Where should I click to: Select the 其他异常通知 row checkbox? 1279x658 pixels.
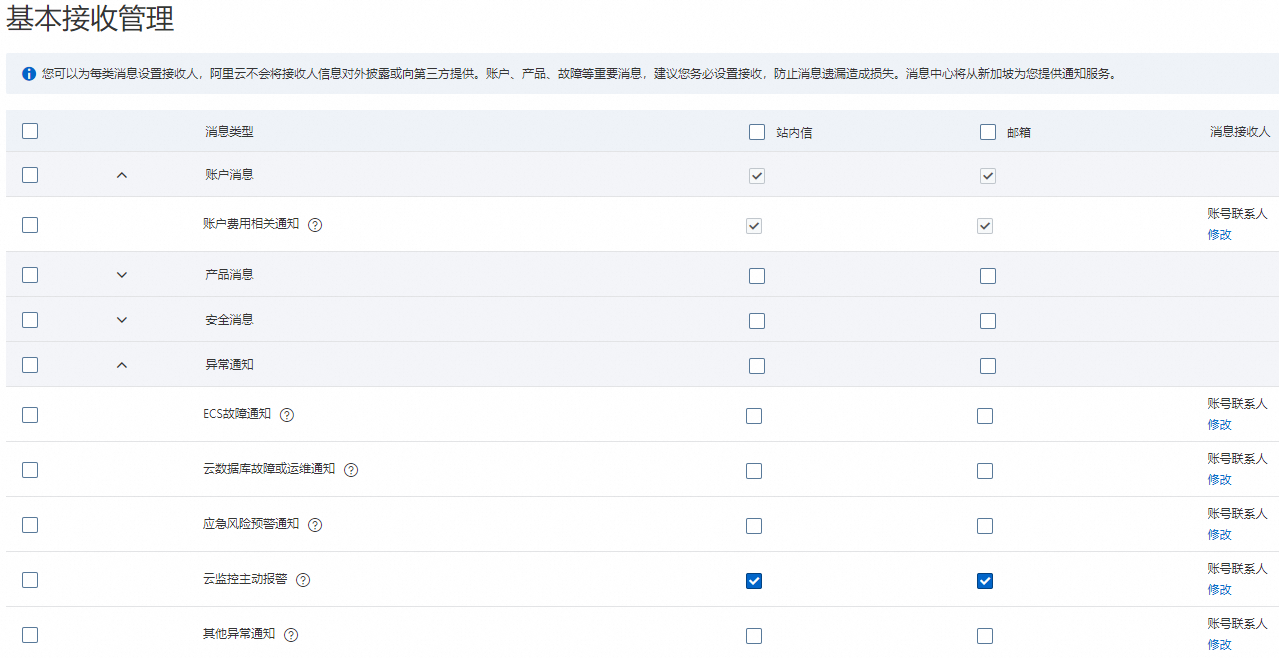click(30, 635)
